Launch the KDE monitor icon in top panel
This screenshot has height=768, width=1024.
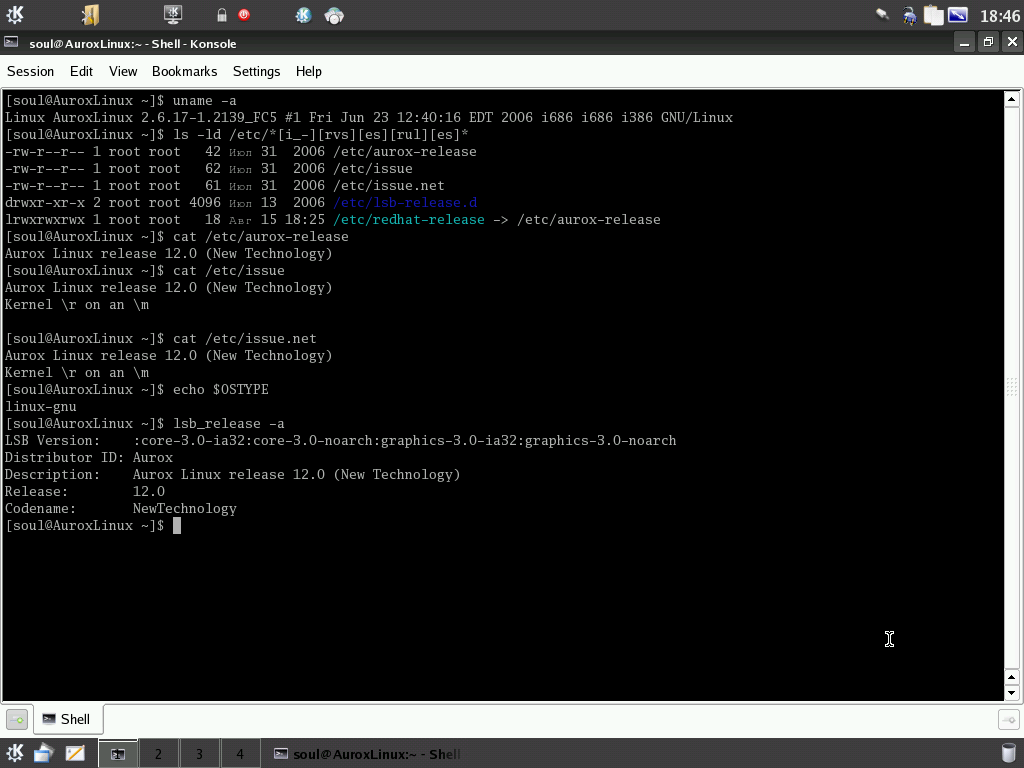coord(173,14)
